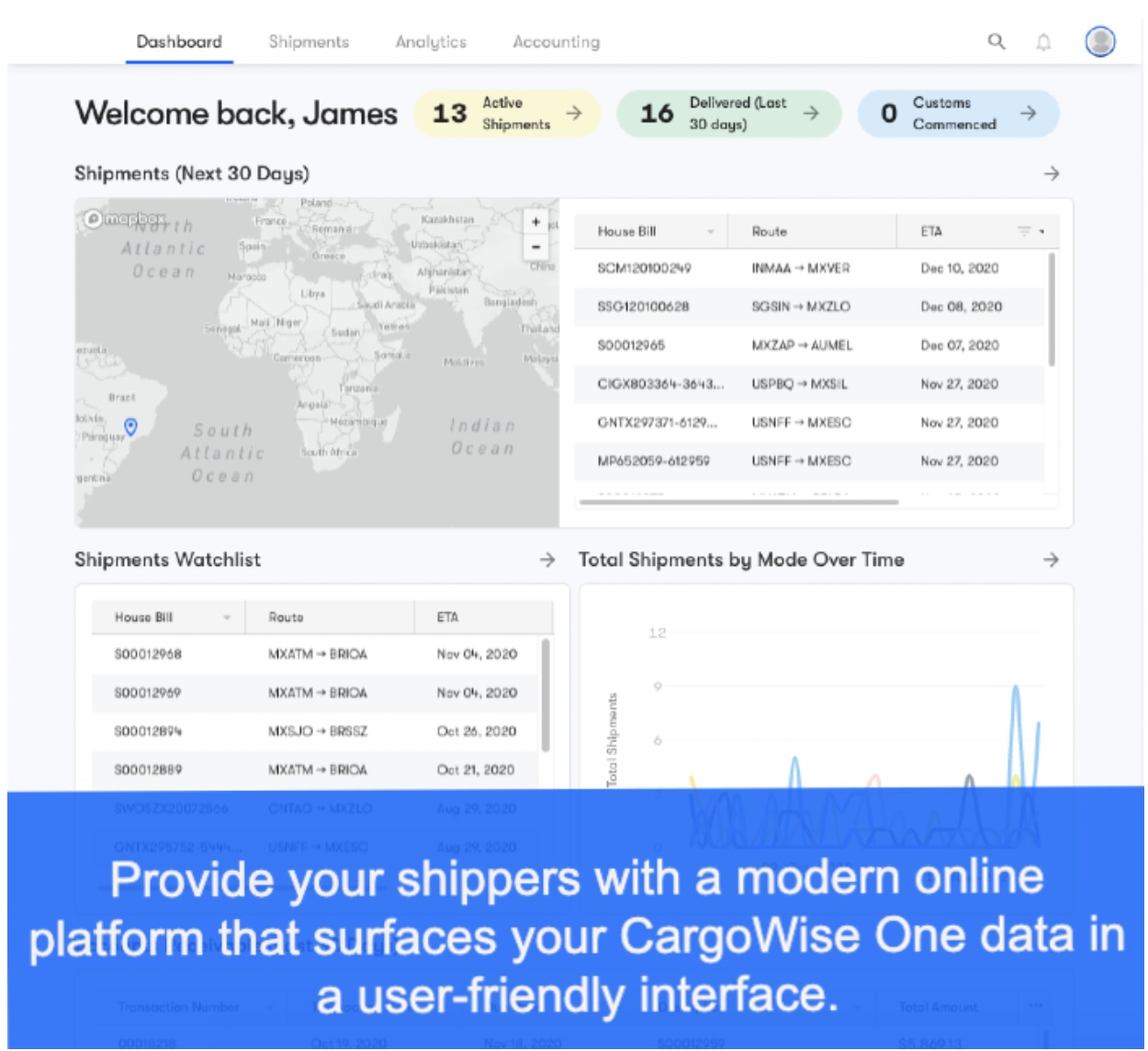Click the Mapbox logo on the map
Image resolution: width=1148 pixels, height=1051 pixels.
(x=125, y=219)
